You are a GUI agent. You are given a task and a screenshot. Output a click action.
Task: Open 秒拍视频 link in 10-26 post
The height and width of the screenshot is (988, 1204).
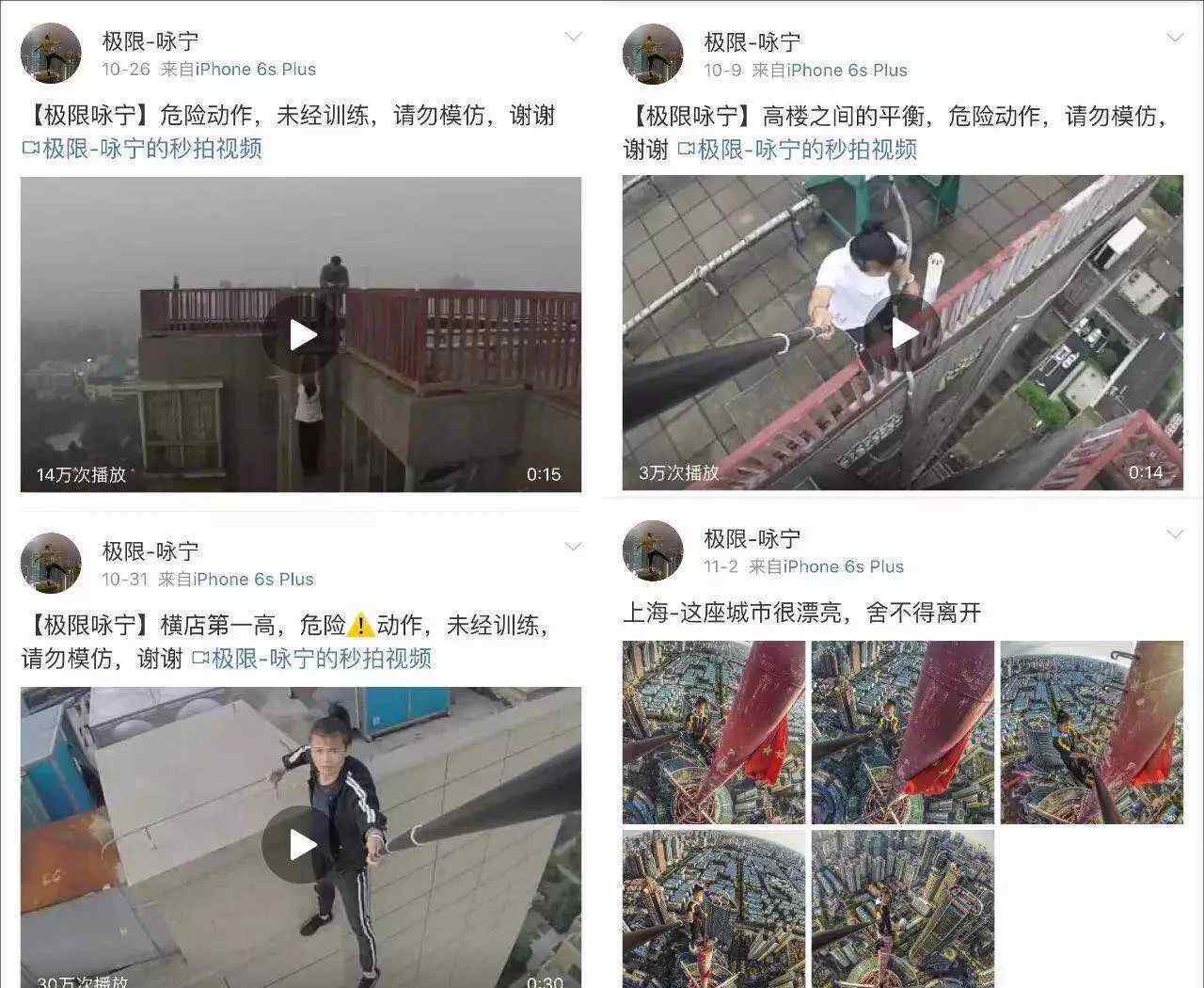142,149
